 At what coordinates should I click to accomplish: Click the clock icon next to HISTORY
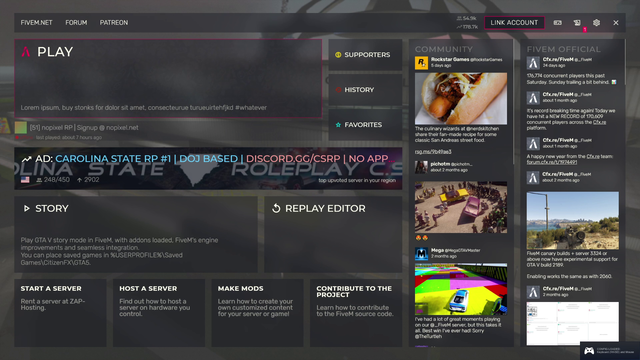(x=338, y=90)
